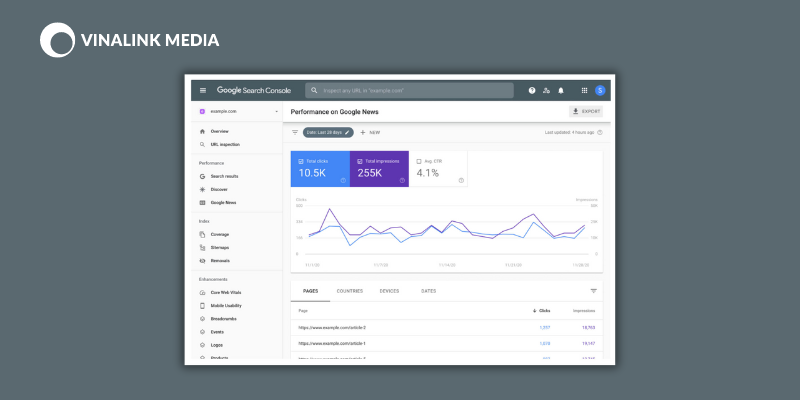Switch to the DEVICES tab
Viewport: 800px width, 400px height.
(x=389, y=291)
